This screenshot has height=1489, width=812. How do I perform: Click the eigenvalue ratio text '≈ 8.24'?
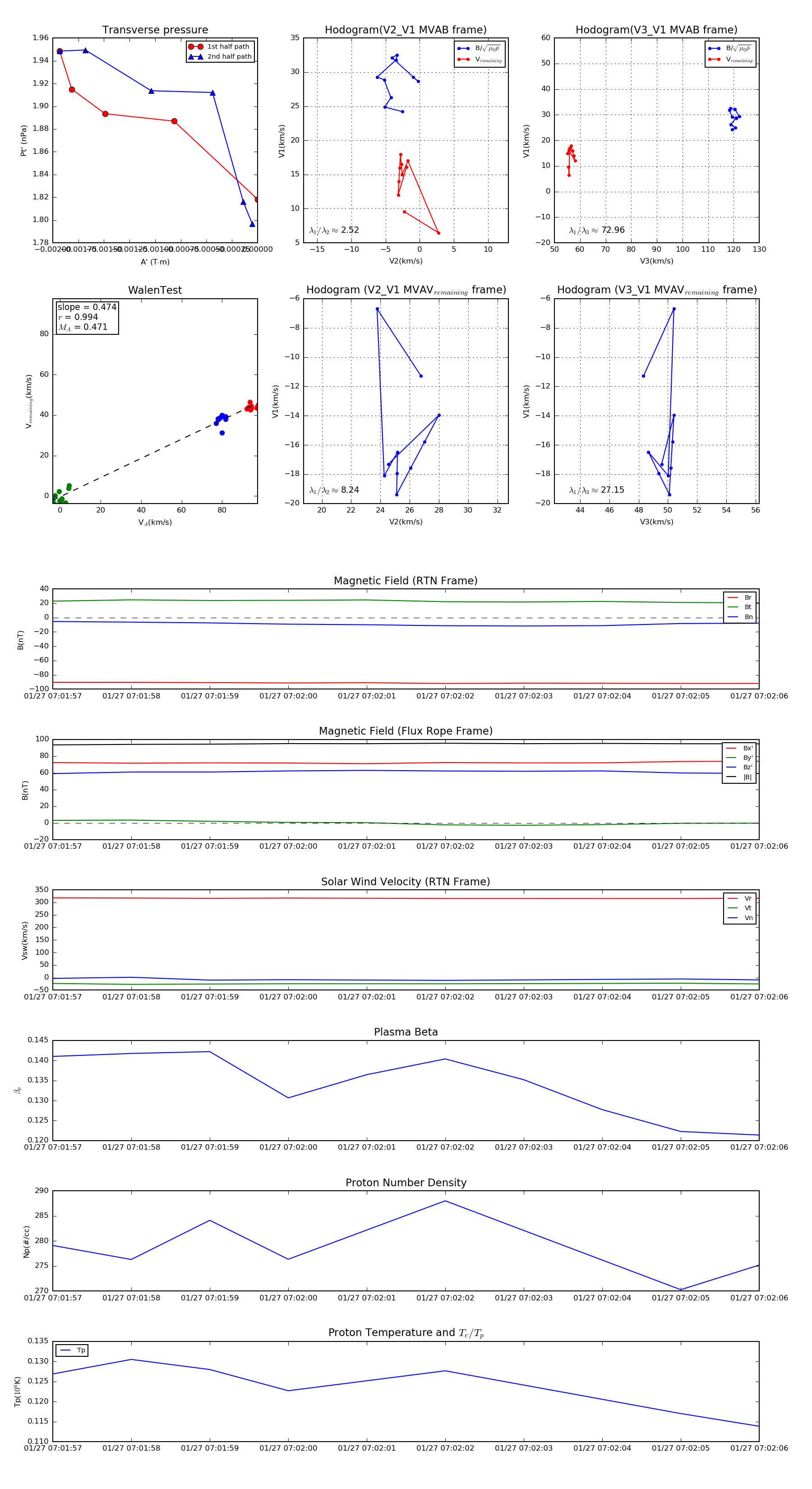[334, 490]
